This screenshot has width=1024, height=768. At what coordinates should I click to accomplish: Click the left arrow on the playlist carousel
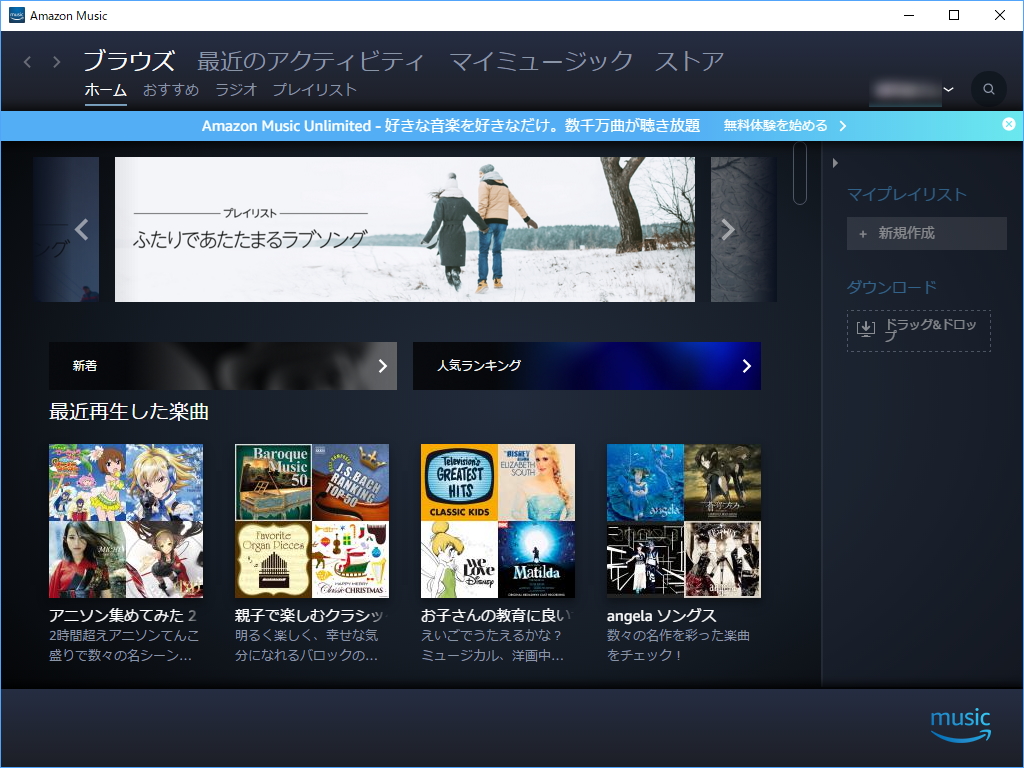pyautogui.click(x=81, y=229)
